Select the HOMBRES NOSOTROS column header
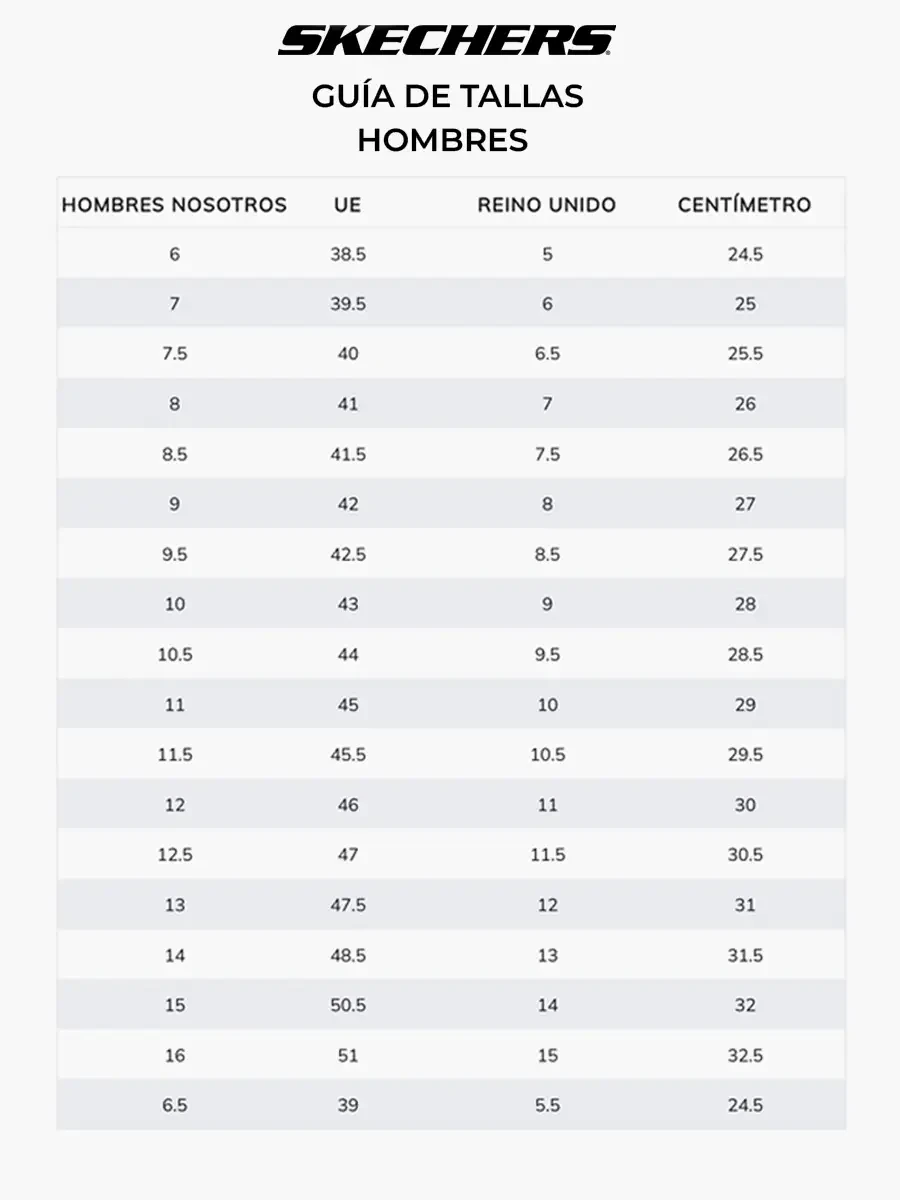900x1200 pixels. click(x=174, y=205)
